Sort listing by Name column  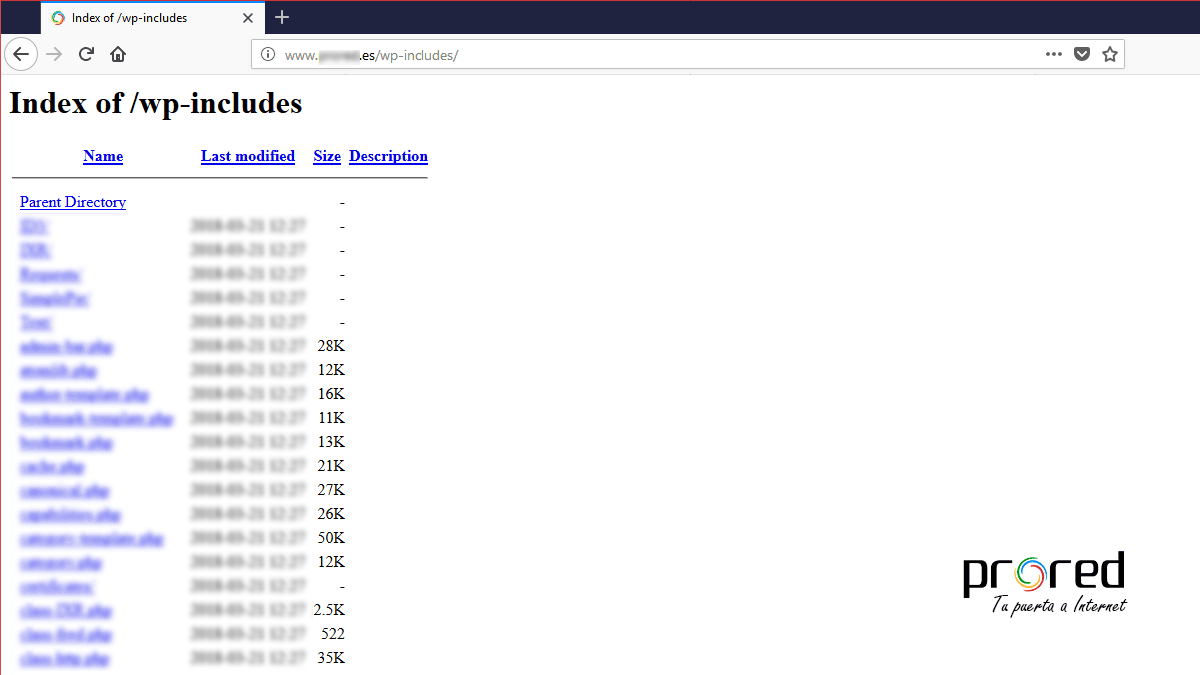[x=103, y=156]
